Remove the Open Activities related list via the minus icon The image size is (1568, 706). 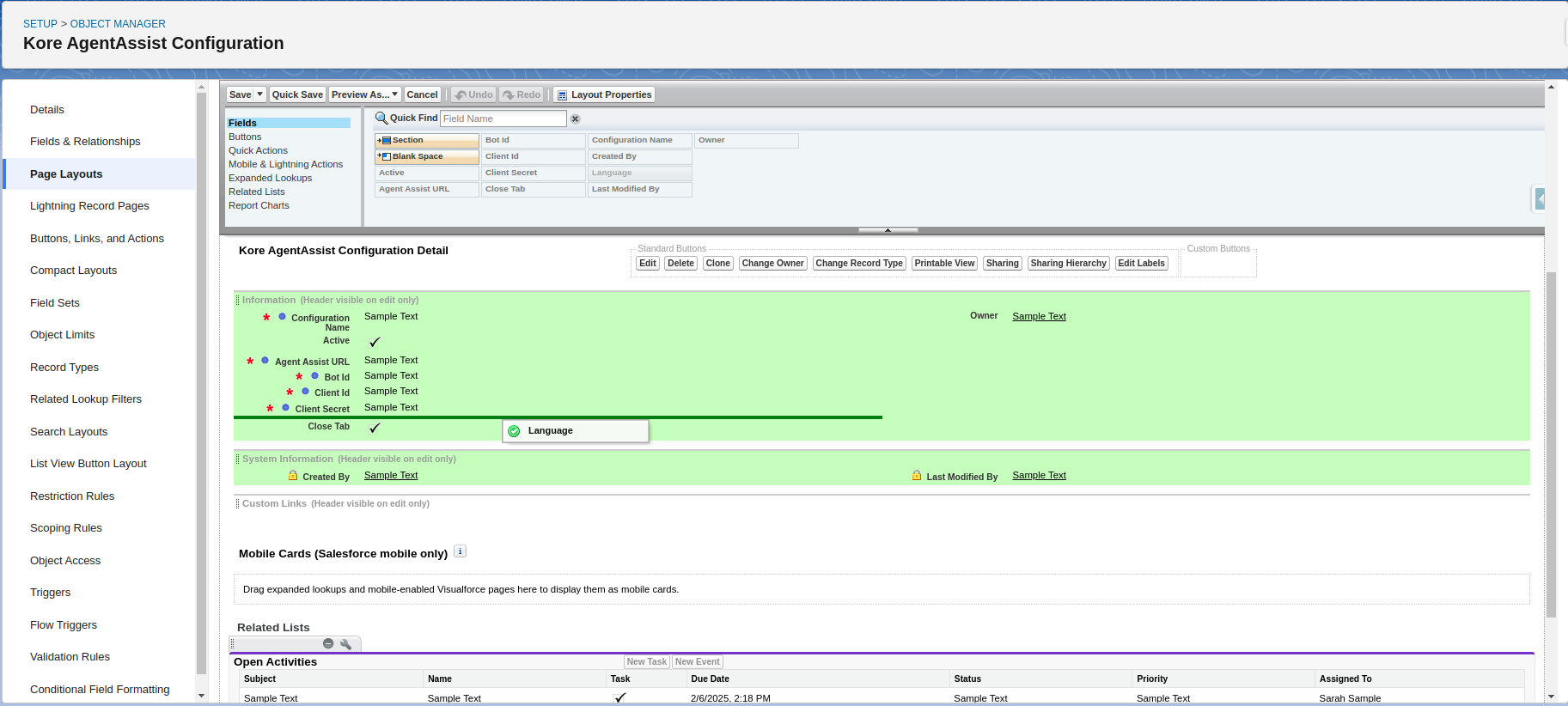[x=328, y=644]
